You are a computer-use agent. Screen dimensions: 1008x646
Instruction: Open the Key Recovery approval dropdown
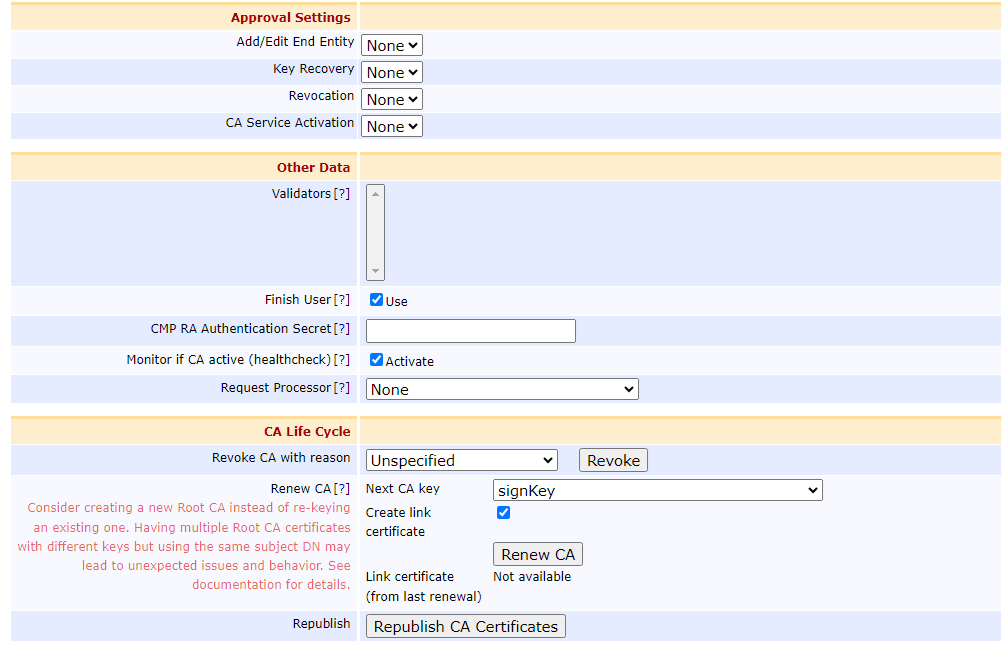[392, 72]
